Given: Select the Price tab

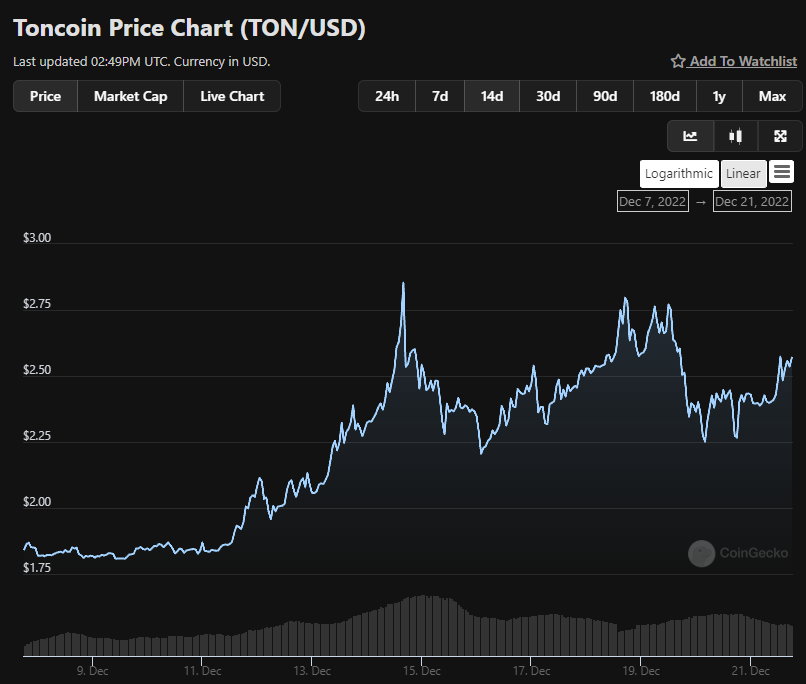Looking at the screenshot, I should tap(45, 96).
